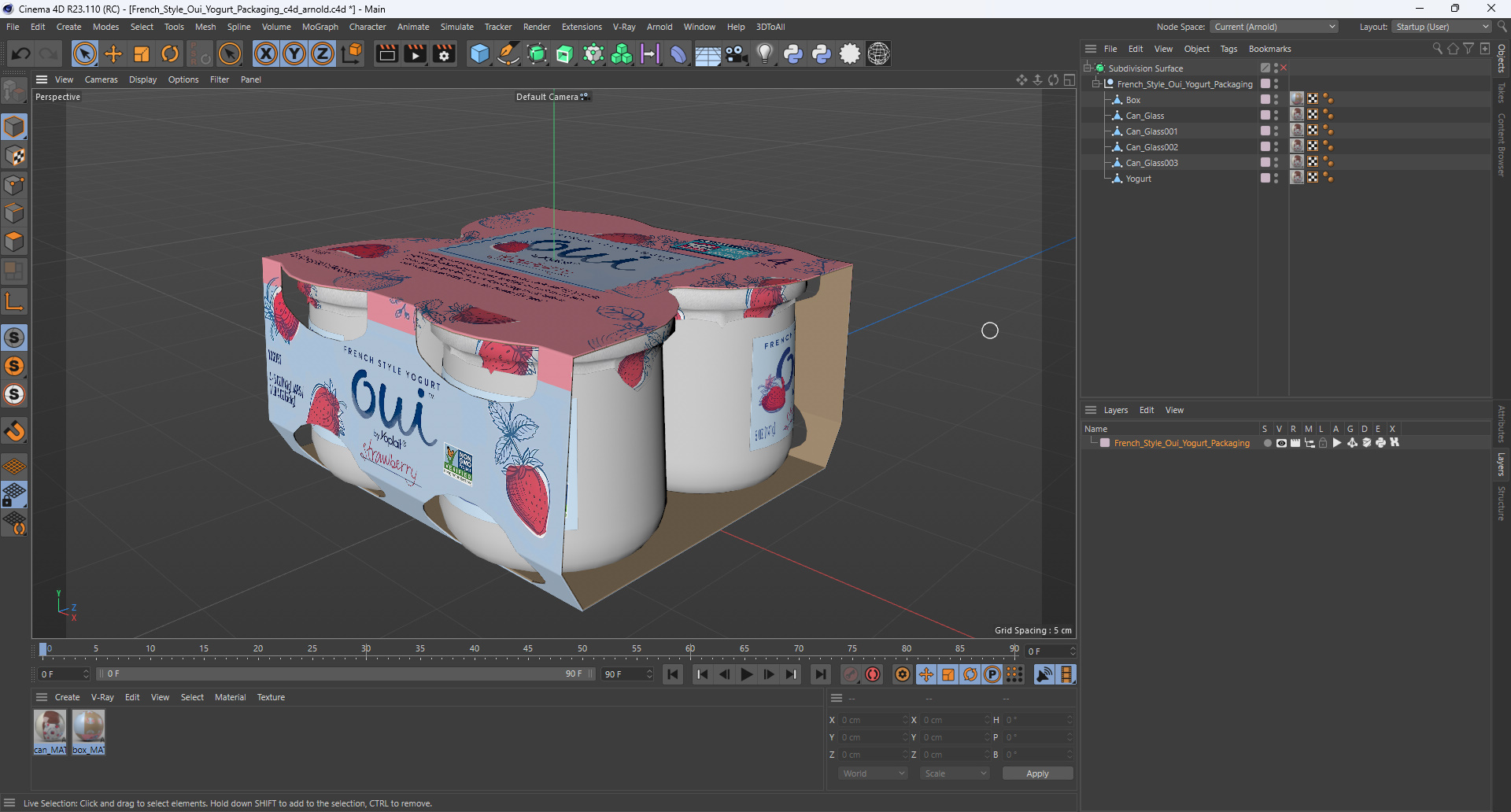Toggle Z axis lock
This screenshot has width=1511, height=812.
[323, 54]
